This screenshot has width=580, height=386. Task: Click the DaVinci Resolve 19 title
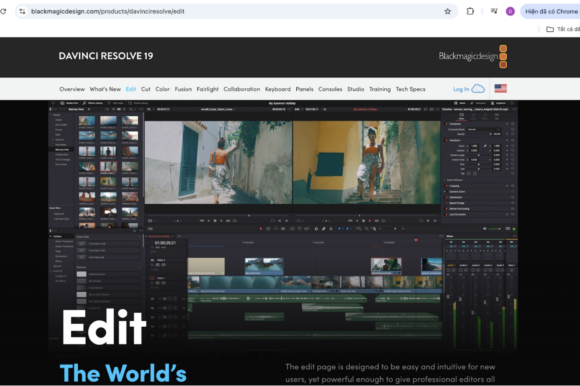tap(106, 56)
